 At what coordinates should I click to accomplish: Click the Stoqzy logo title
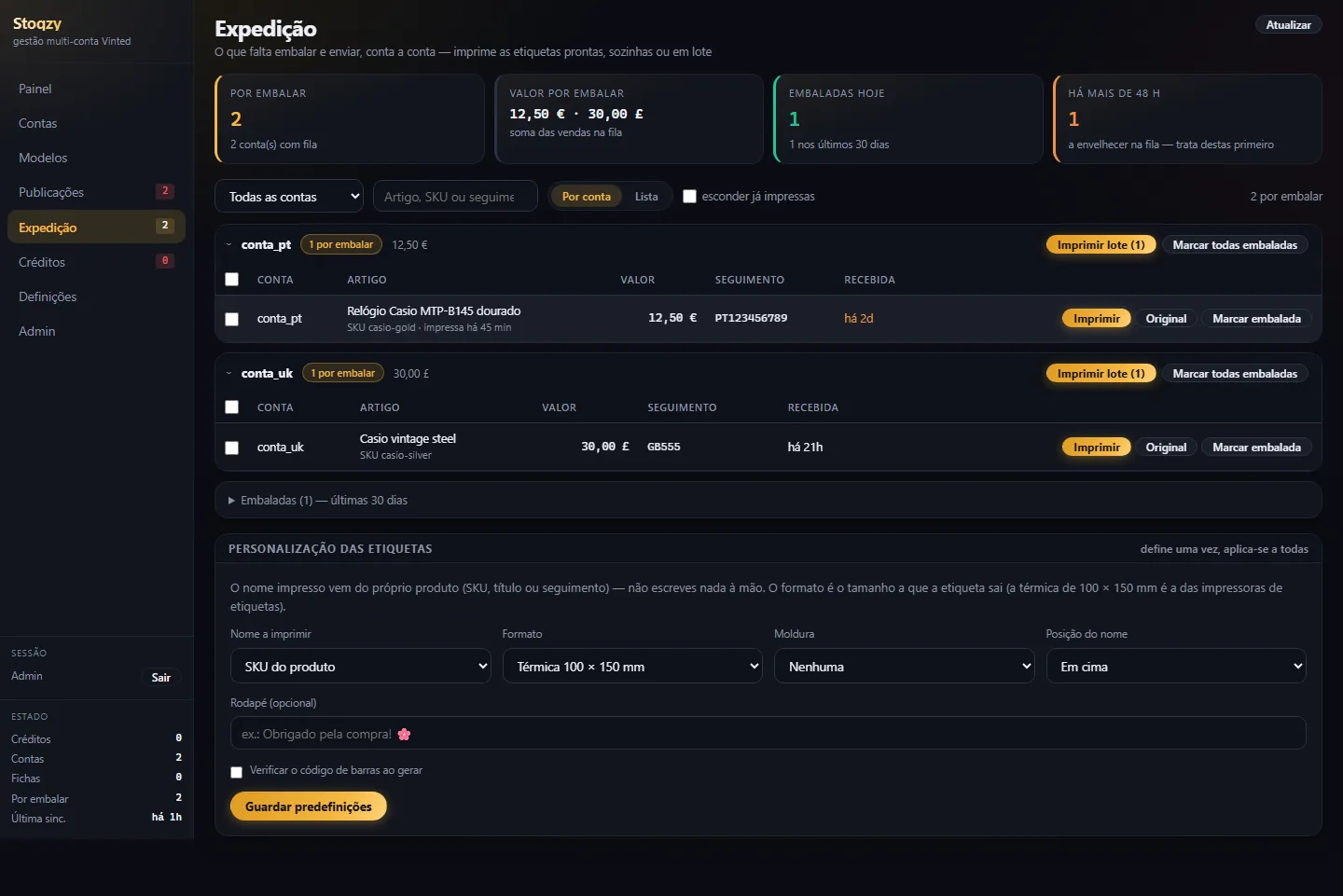pyautogui.click(x=37, y=23)
